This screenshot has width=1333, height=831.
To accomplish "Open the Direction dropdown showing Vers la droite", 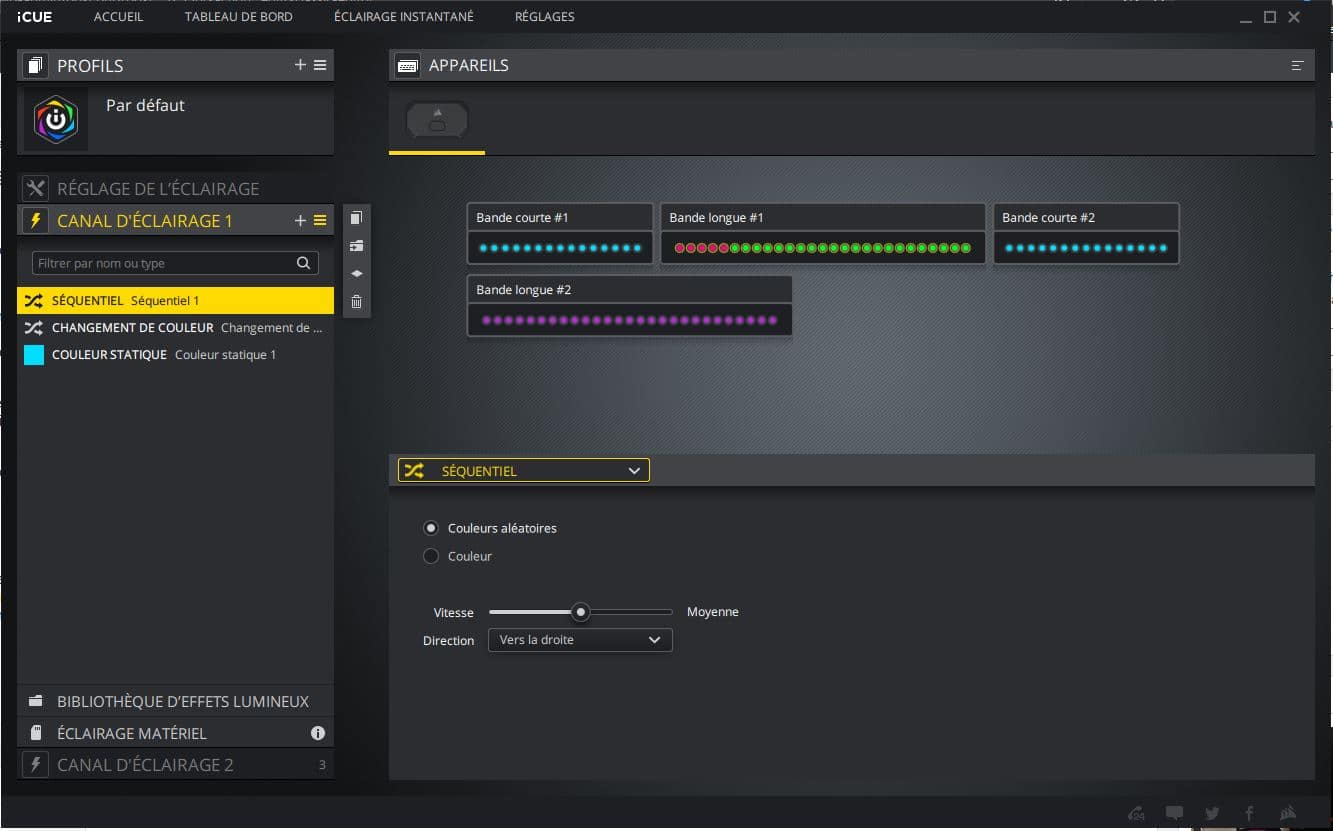I will 579,640.
